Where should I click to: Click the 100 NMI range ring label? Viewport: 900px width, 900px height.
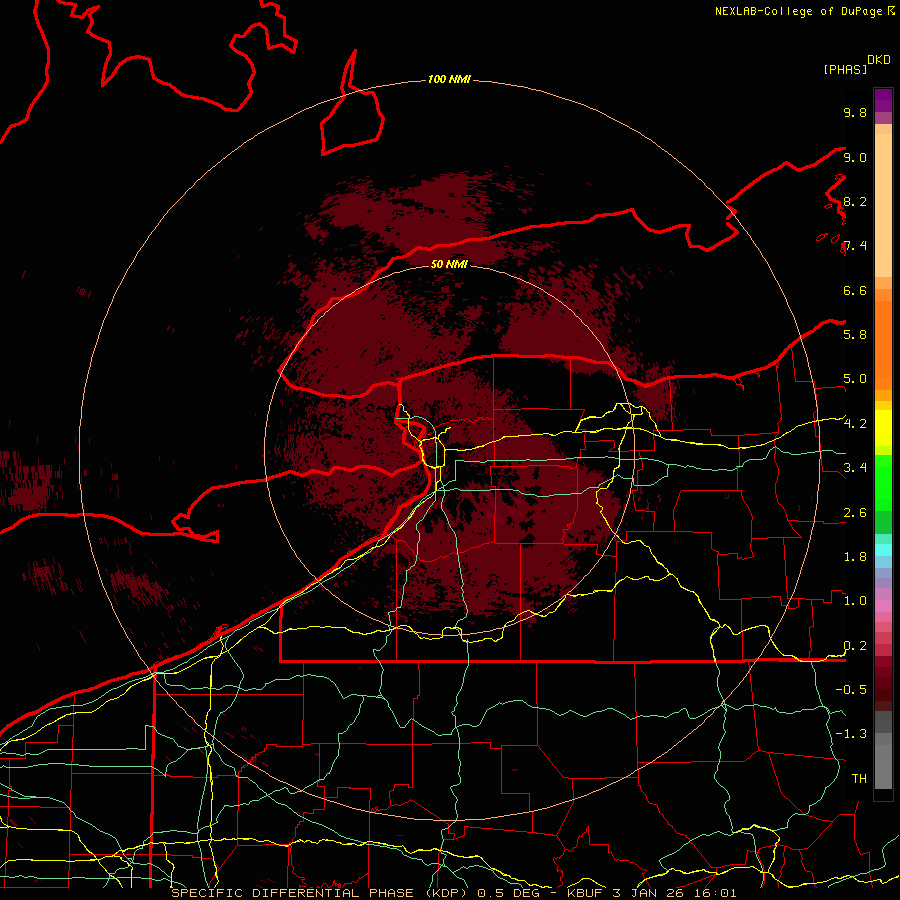click(449, 79)
